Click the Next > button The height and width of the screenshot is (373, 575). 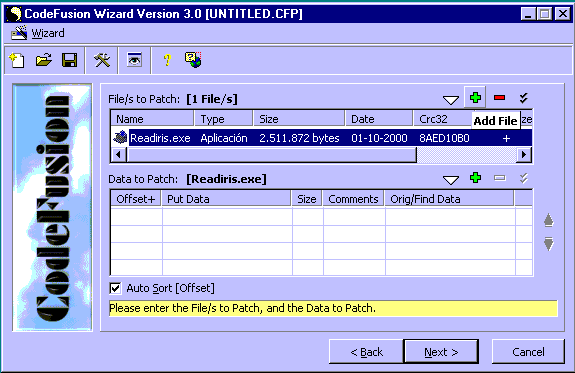point(441,352)
